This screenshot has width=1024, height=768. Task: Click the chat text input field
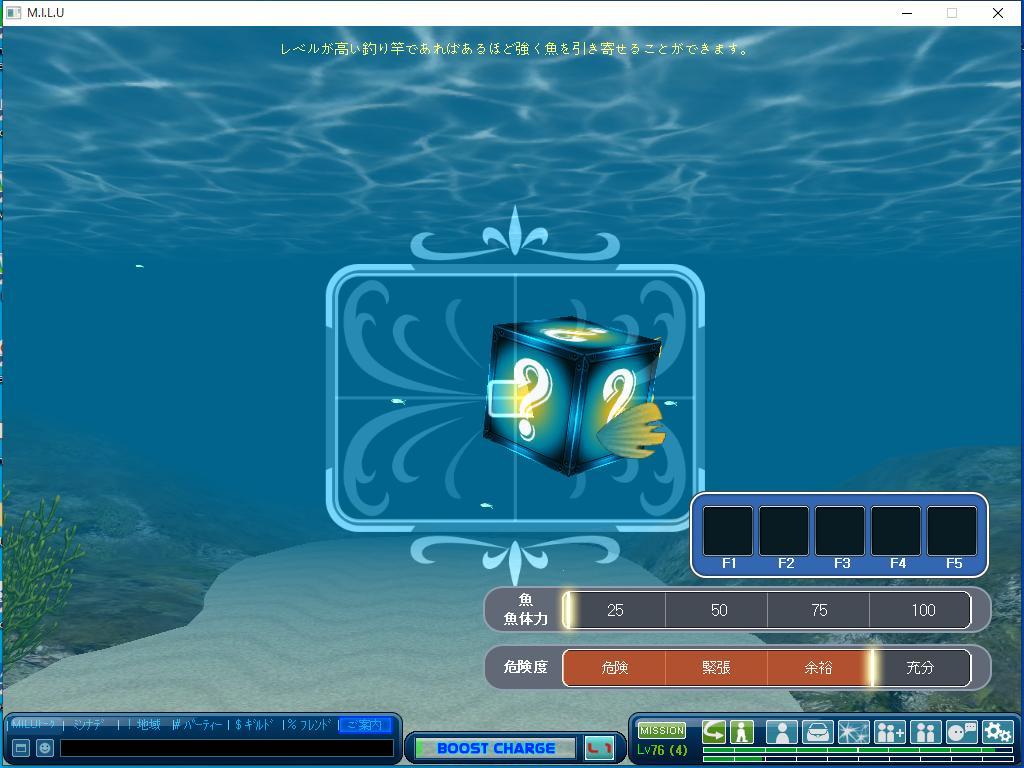pos(226,748)
